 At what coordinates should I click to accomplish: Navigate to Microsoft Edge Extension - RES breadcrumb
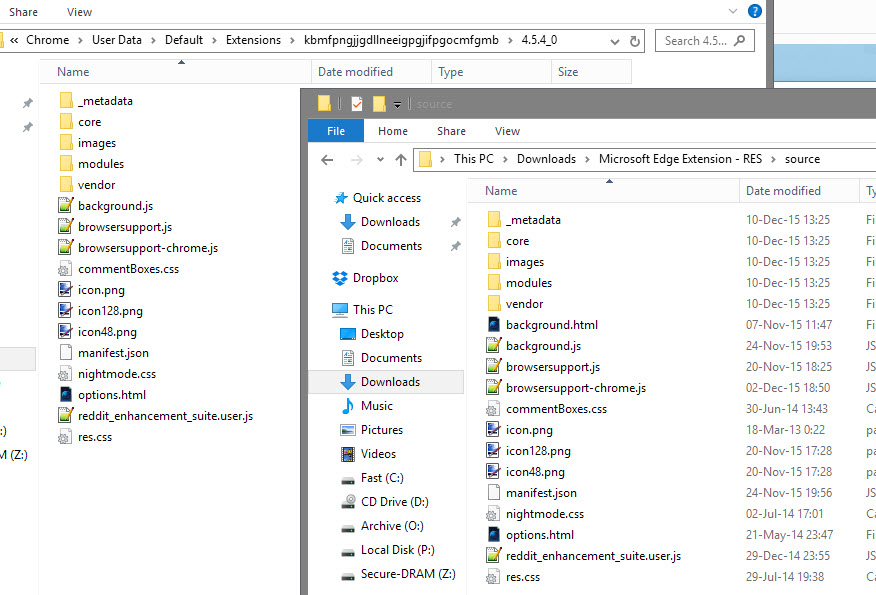point(680,159)
